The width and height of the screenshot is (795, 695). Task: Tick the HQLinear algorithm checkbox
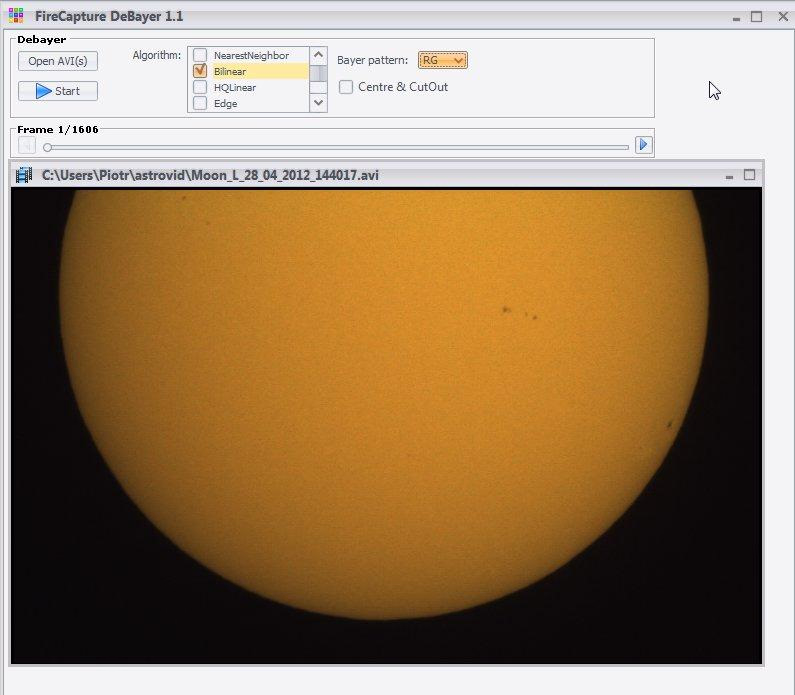200,88
